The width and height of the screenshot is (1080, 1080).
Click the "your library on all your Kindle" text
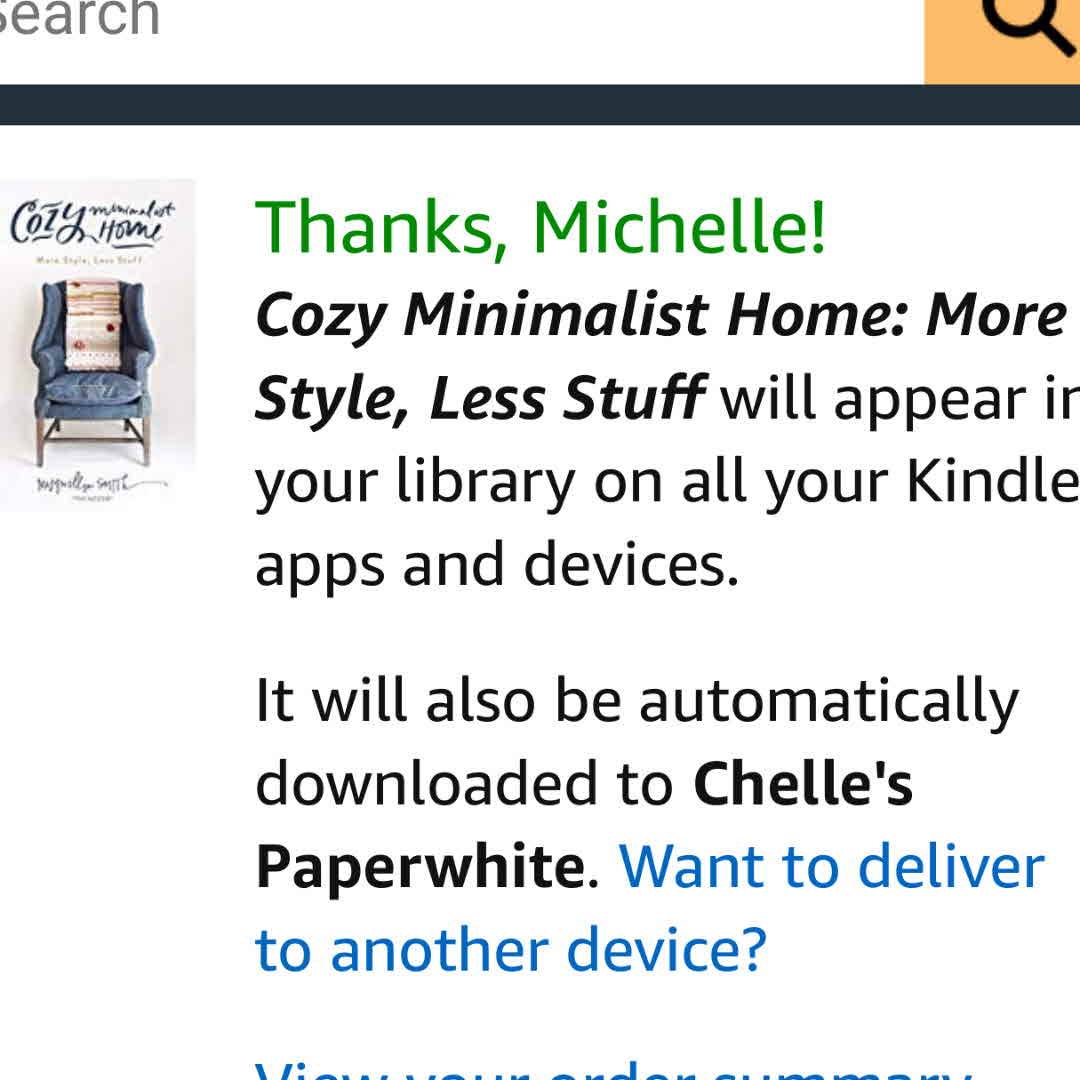667,482
